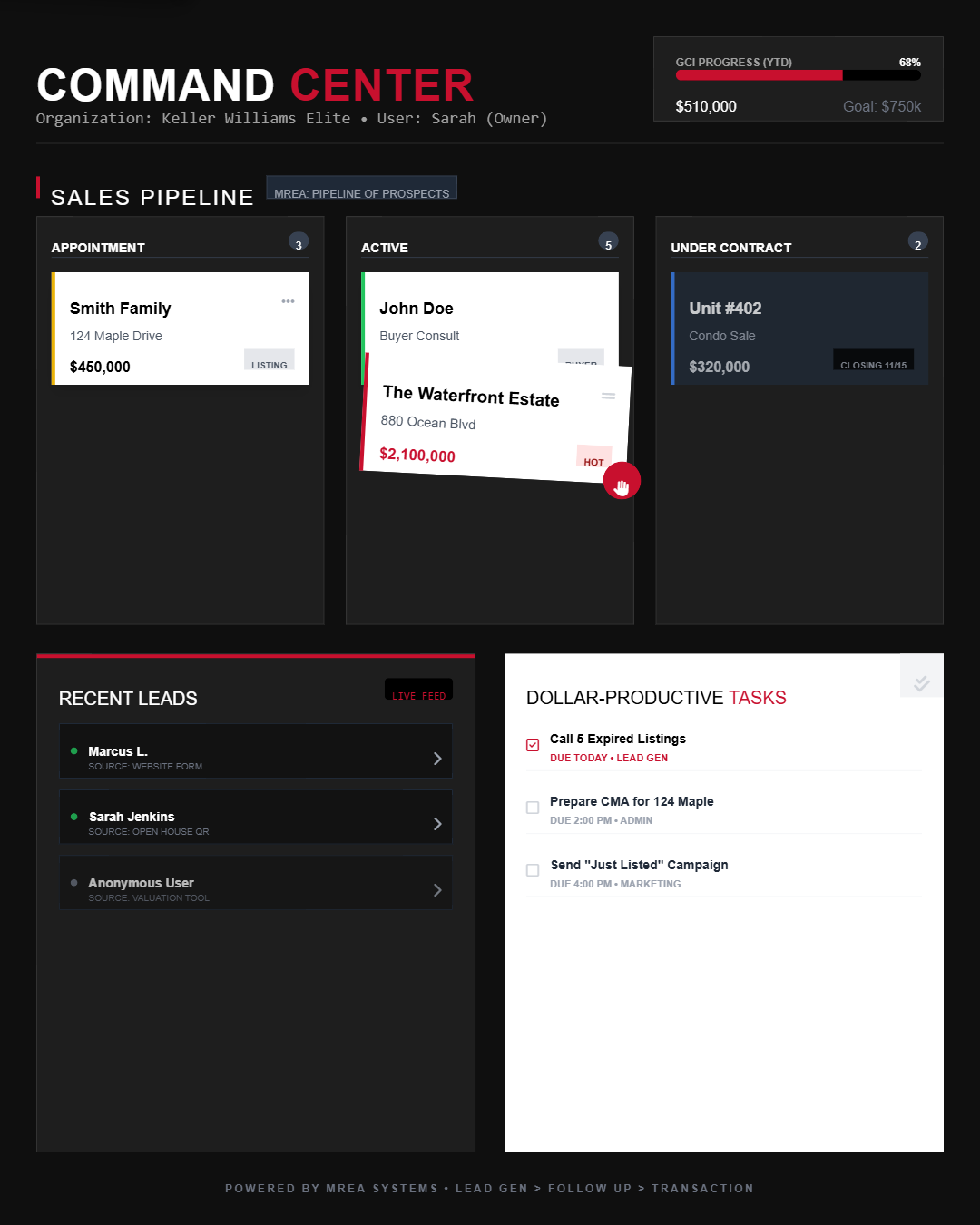Expand the Sarah Jenkins lead chevron
Image resolution: width=980 pixels, height=1225 pixels.
point(437,824)
